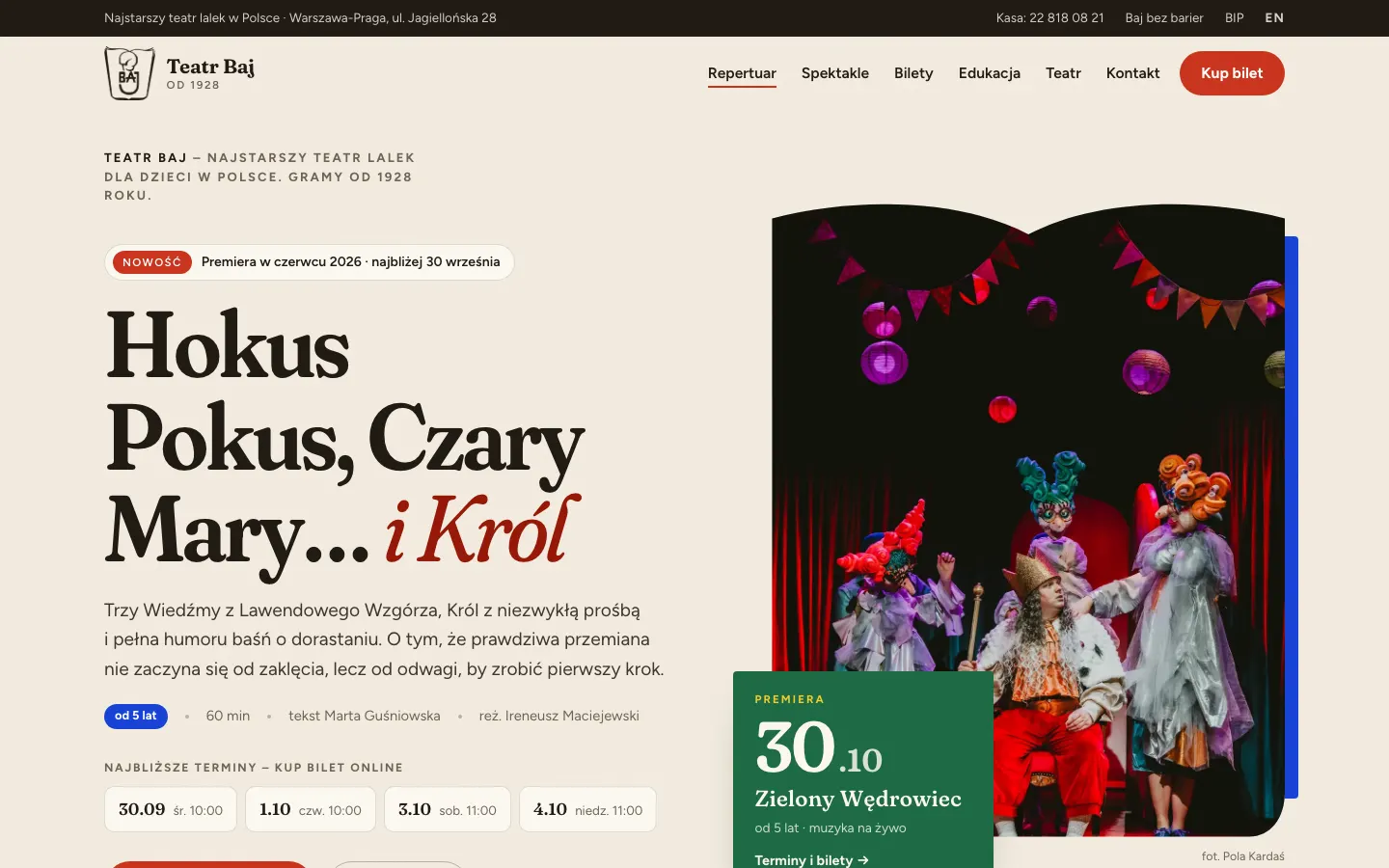Select the 1.10 czw. 10:00 date
The width and height of the screenshot is (1389, 868).
coord(311,809)
